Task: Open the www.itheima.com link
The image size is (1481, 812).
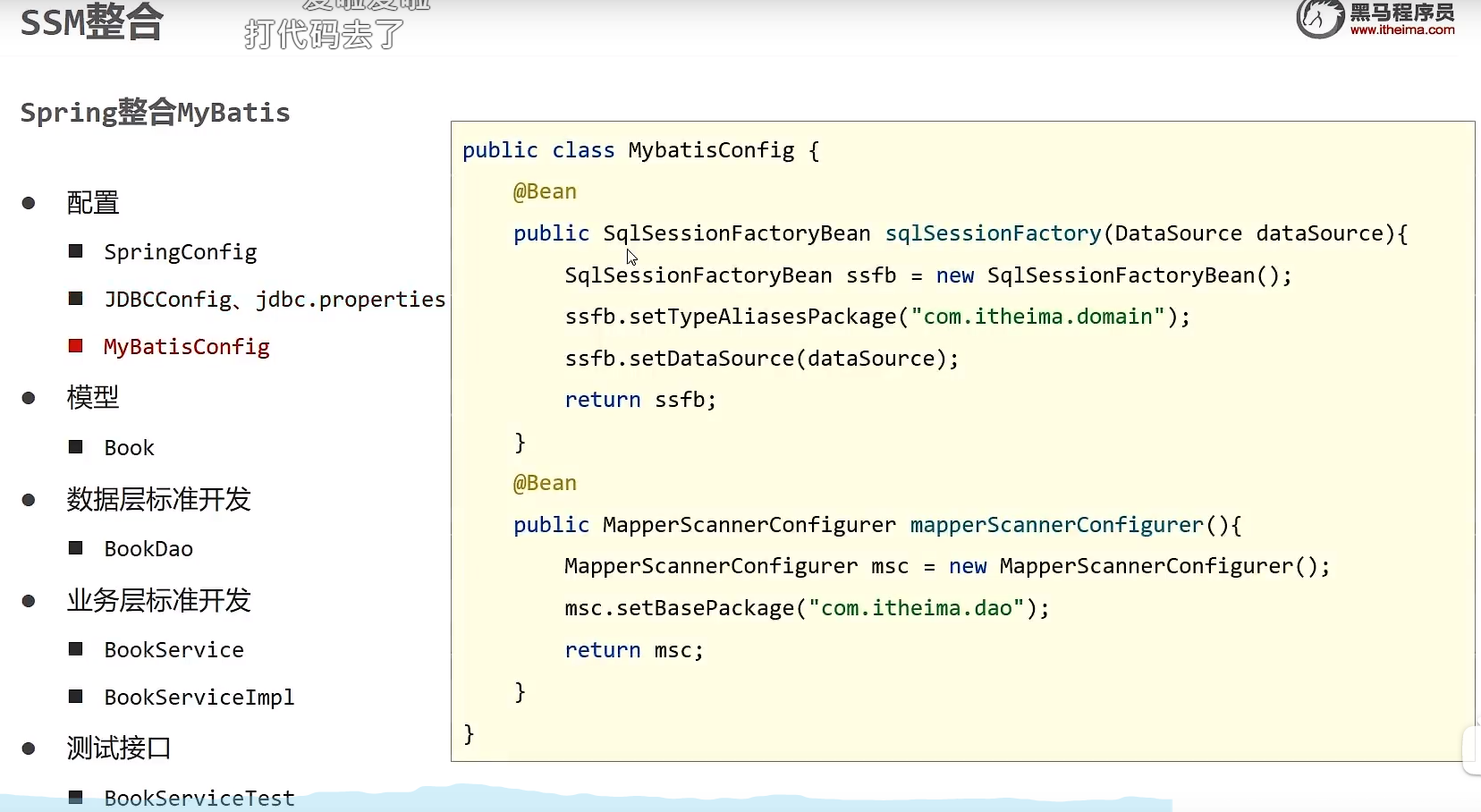Action: [x=1402, y=30]
